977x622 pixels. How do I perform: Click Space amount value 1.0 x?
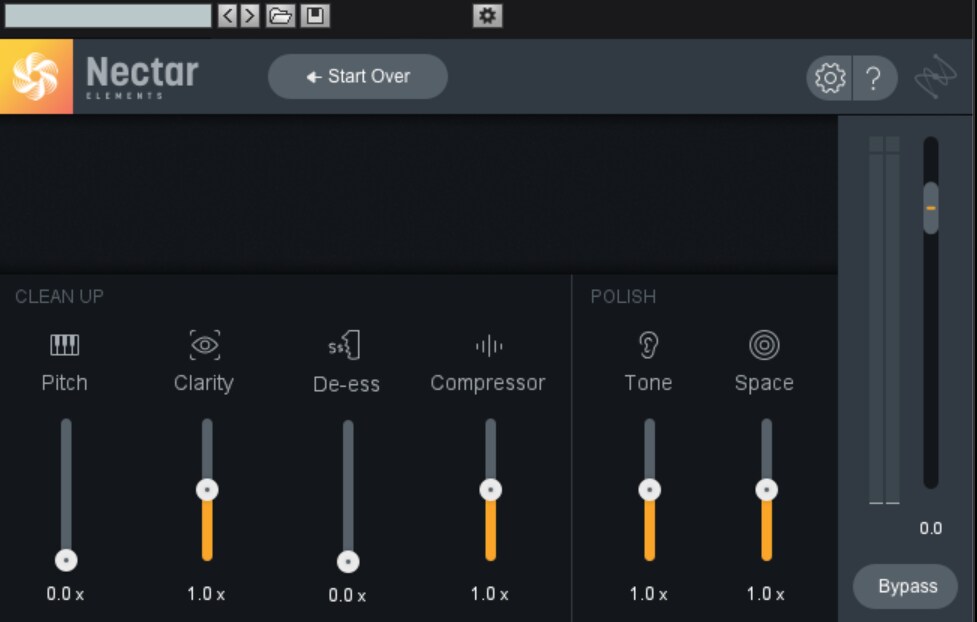[765, 594]
